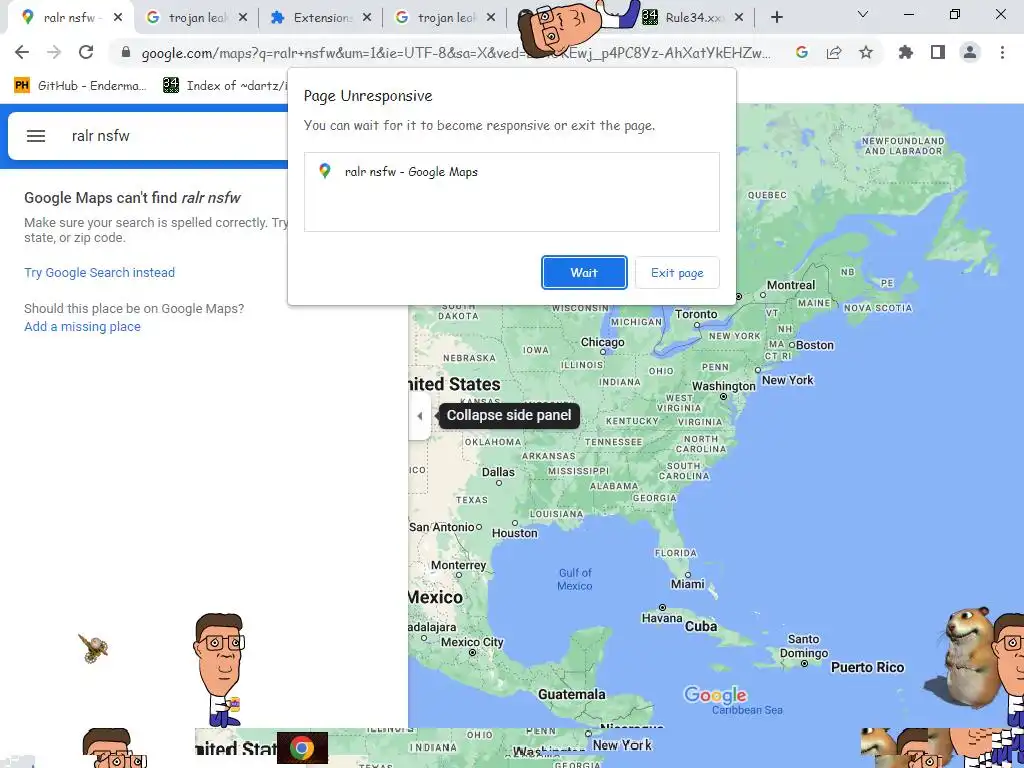Click the Wait button in dialog
Screen dimensions: 1024x768
(x=584, y=272)
